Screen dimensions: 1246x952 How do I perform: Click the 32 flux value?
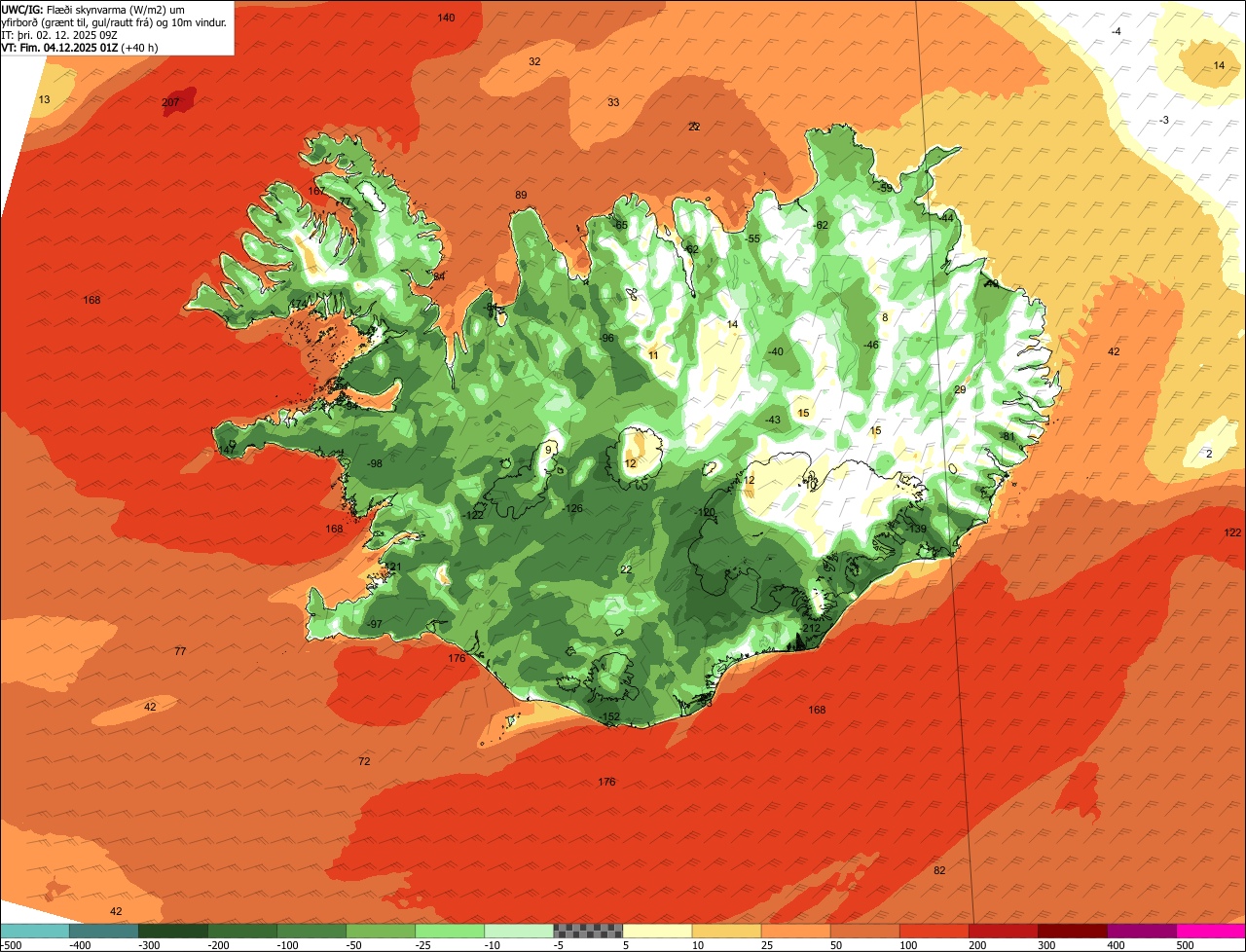click(x=534, y=61)
